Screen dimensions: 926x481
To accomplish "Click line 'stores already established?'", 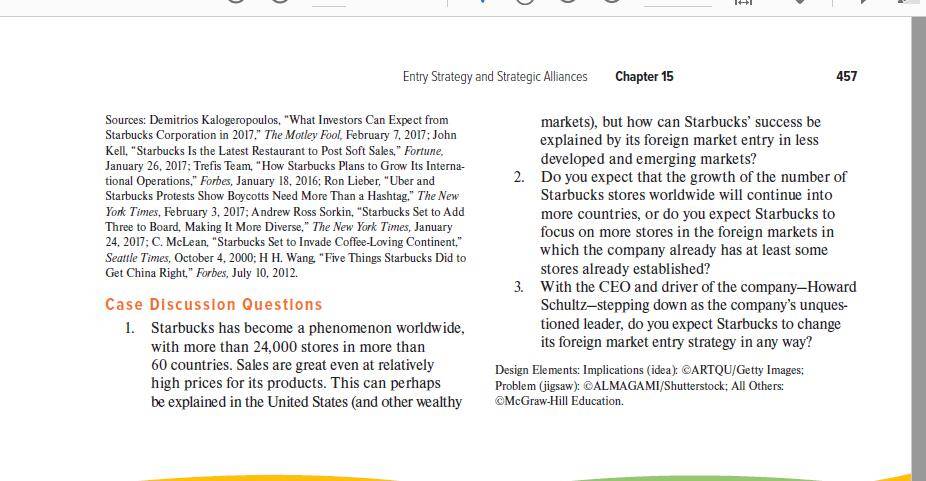I will [625, 269].
